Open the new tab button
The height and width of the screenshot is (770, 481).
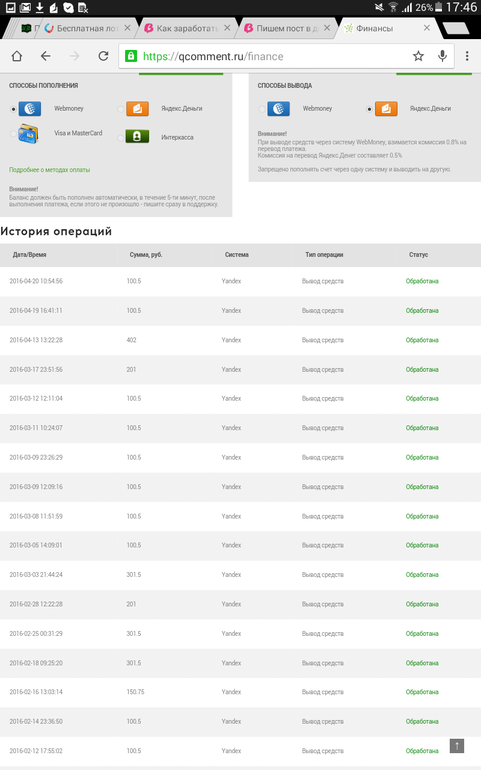(455, 28)
